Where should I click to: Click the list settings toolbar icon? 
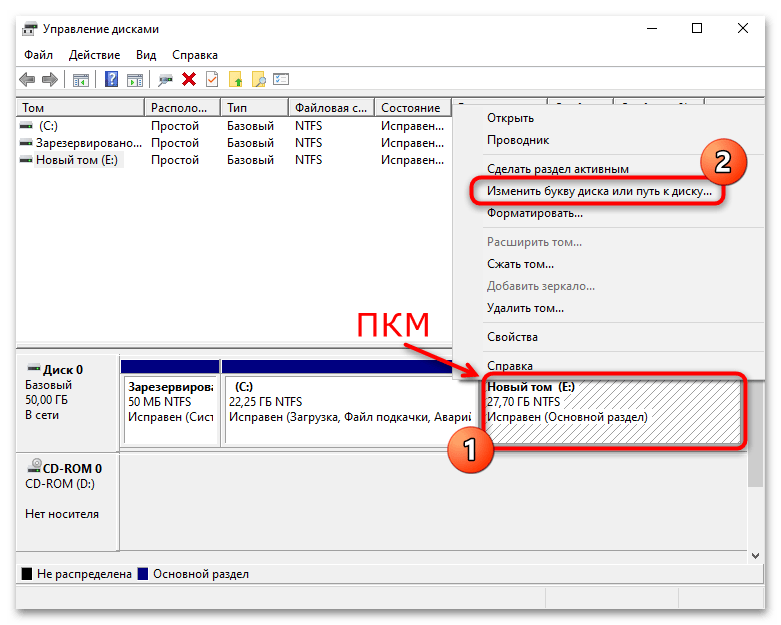(x=281, y=79)
